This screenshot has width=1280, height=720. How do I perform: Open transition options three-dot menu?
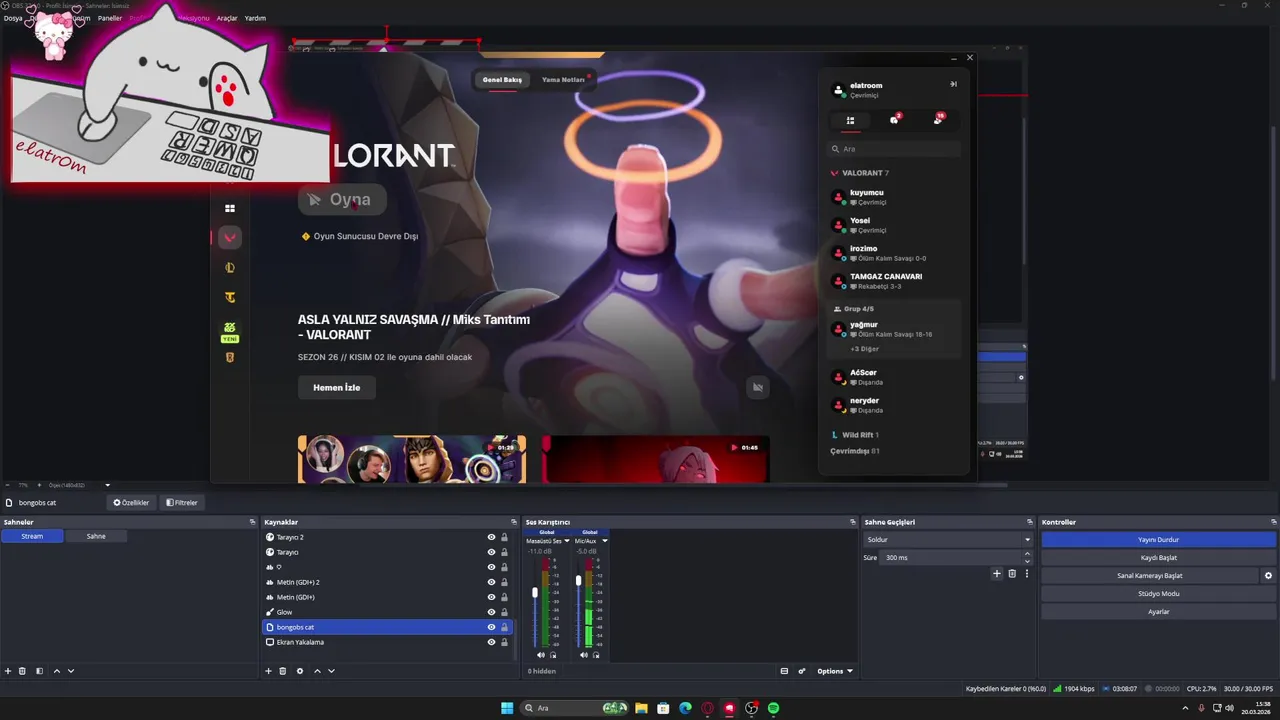1026,574
